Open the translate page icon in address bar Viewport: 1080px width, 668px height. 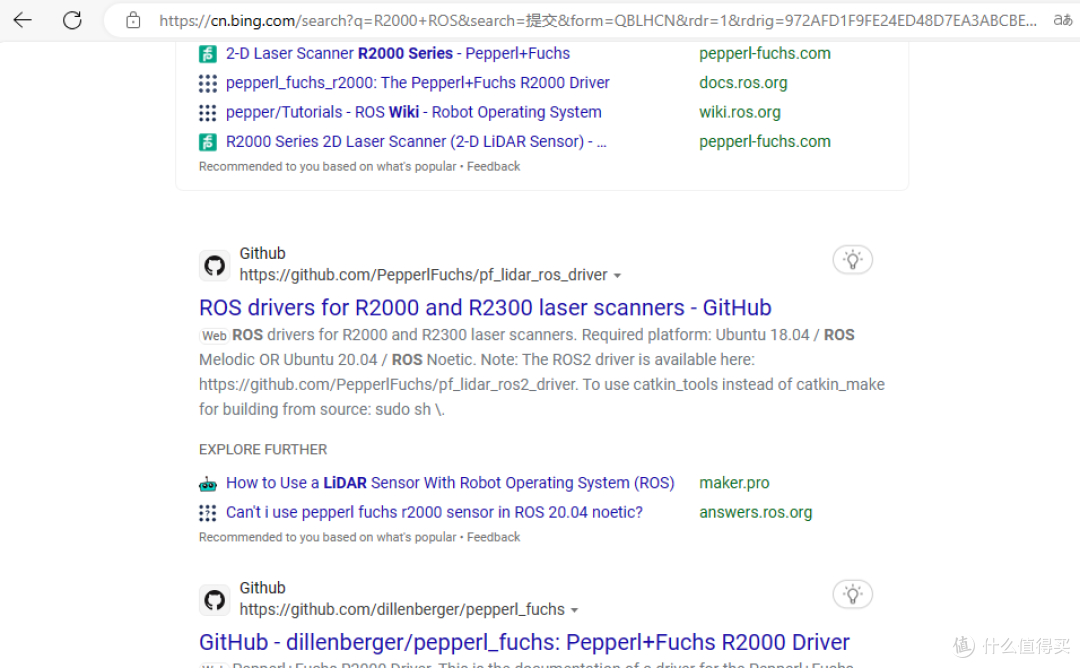[x=1063, y=20]
